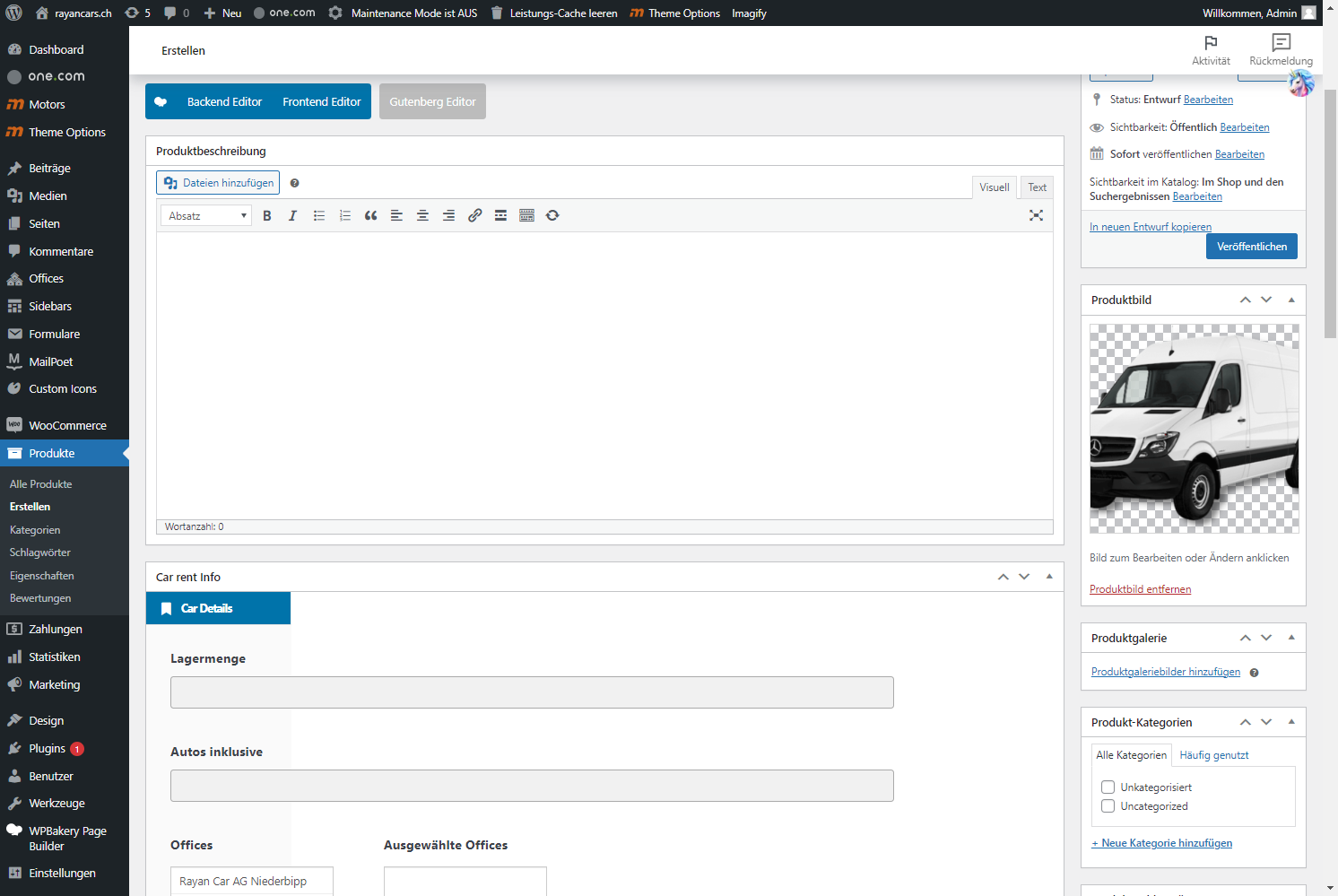Tick the Unkategorisiert category checkbox
Viewport: 1338px width, 896px height.
coord(1108,787)
